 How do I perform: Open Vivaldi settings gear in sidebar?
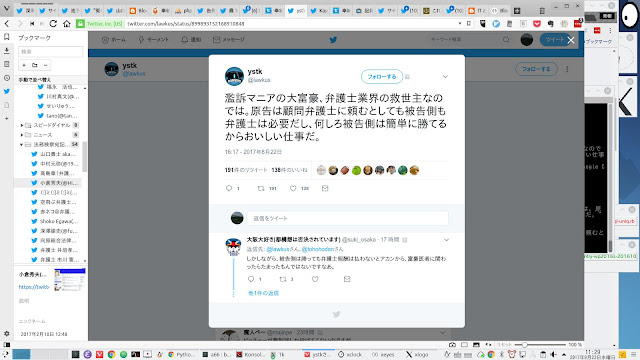coord(7,333)
